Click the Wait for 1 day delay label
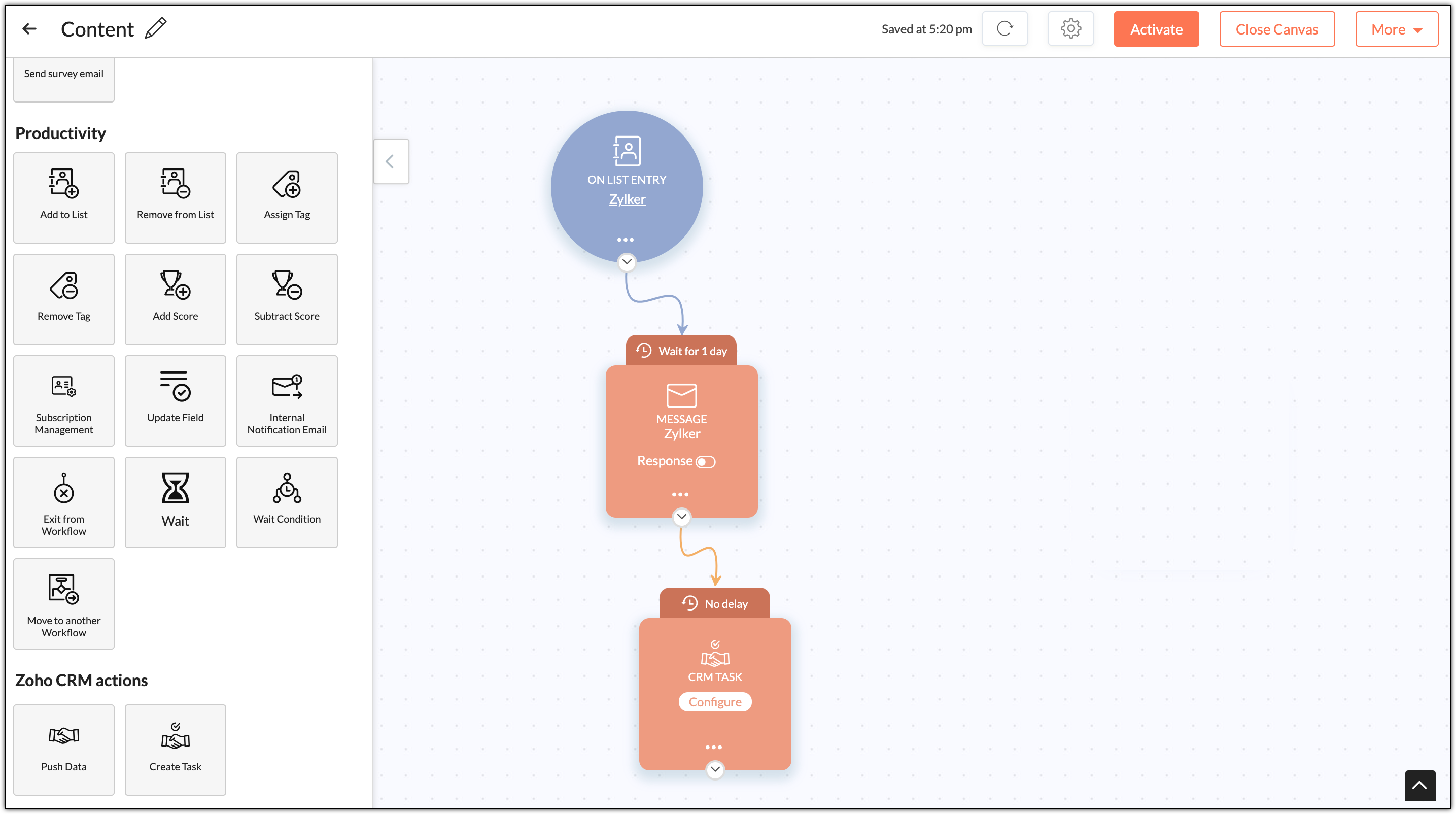This screenshot has width=1456, height=814. 681,351
